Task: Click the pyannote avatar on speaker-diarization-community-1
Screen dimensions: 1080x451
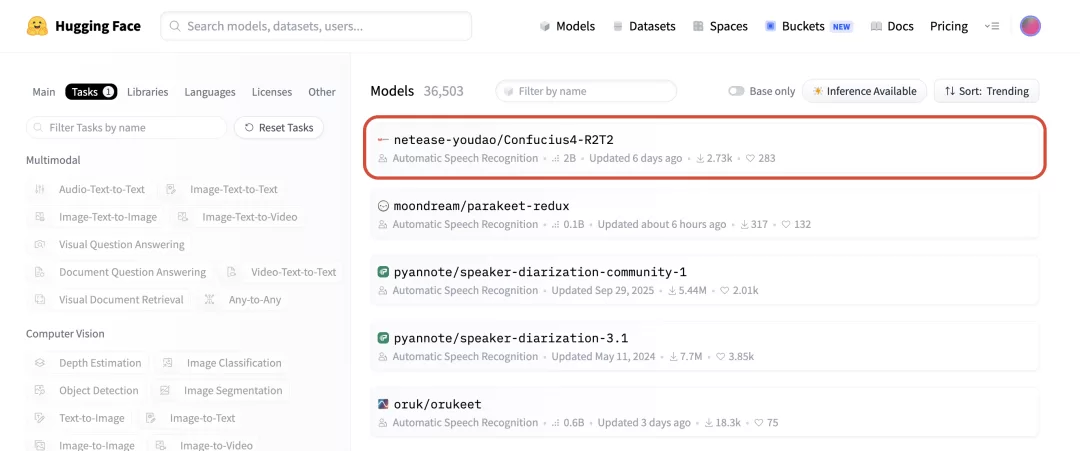Action: [384, 272]
